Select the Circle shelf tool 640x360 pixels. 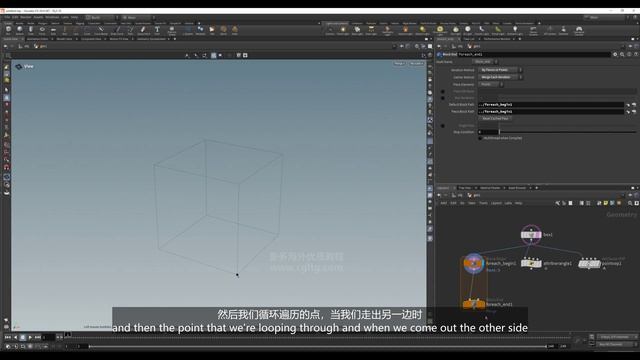click(x=87, y=30)
